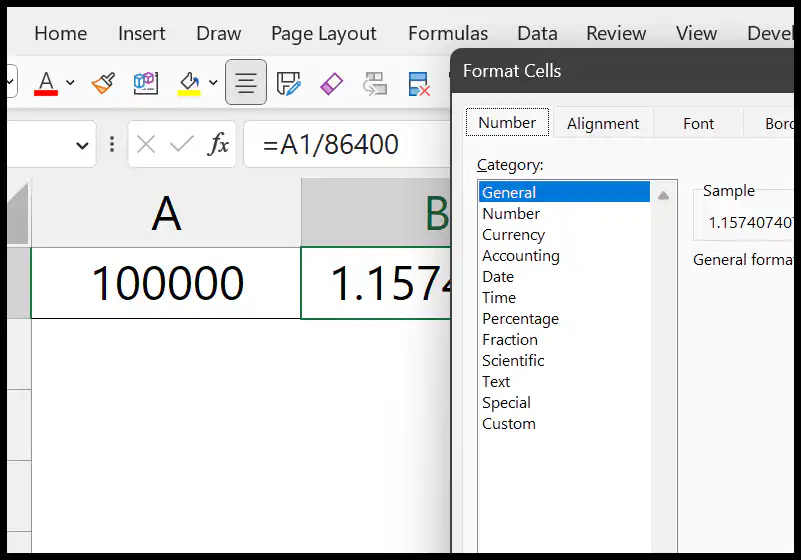The height and width of the screenshot is (560, 801).
Task: Choose the Custom category
Action: click(x=564, y=424)
